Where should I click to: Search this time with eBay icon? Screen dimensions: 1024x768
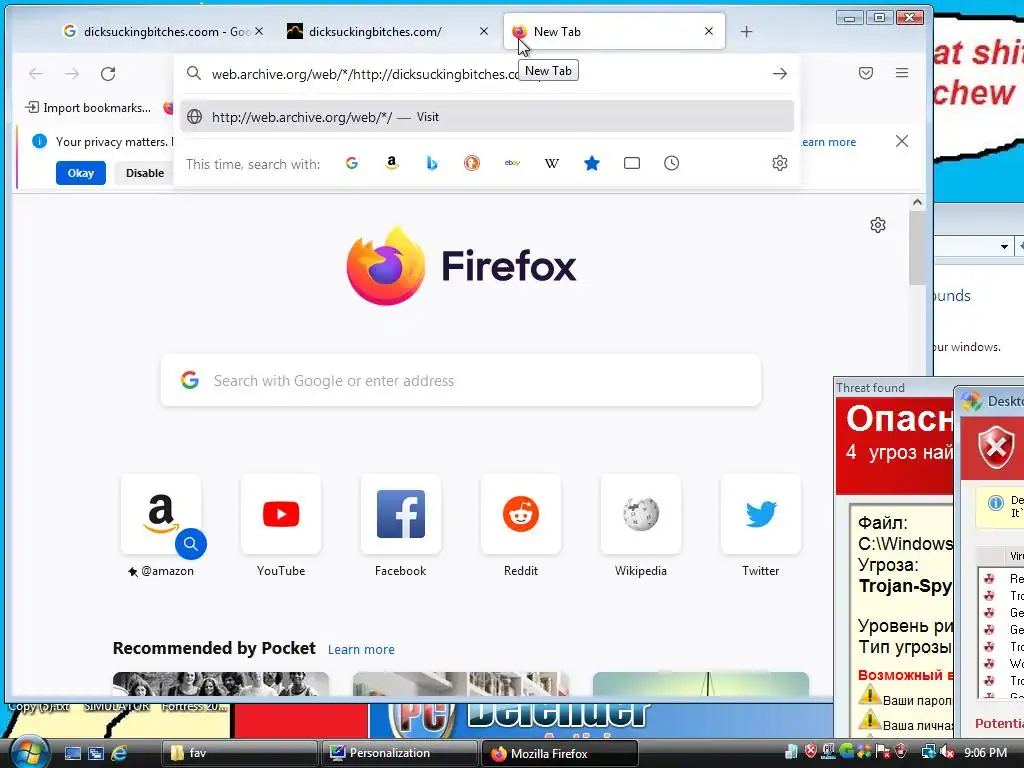click(512, 163)
